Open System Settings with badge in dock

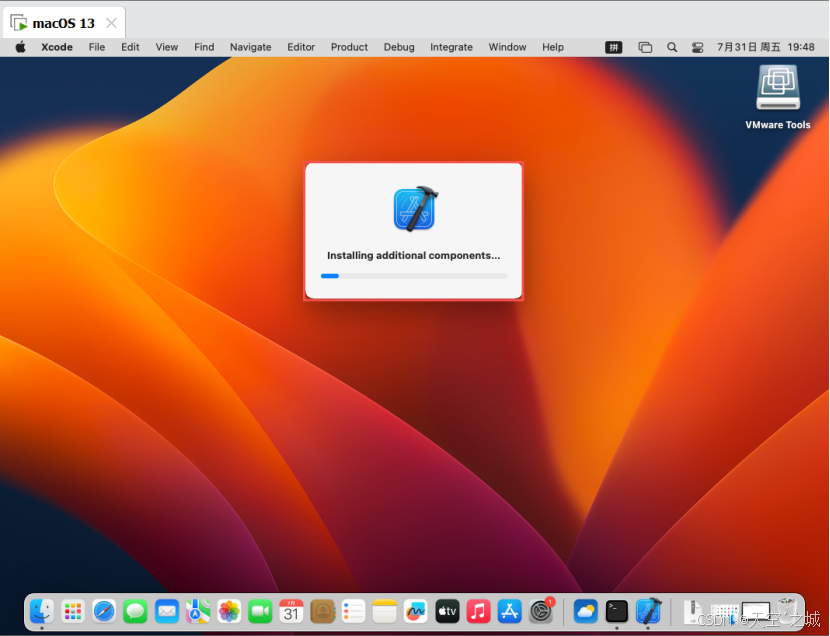(541, 611)
